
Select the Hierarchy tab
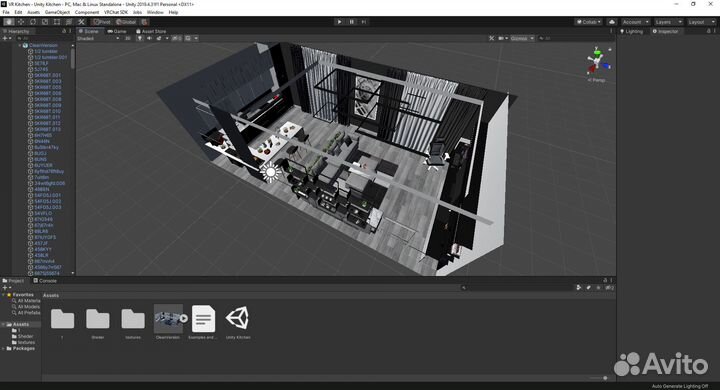(16, 31)
